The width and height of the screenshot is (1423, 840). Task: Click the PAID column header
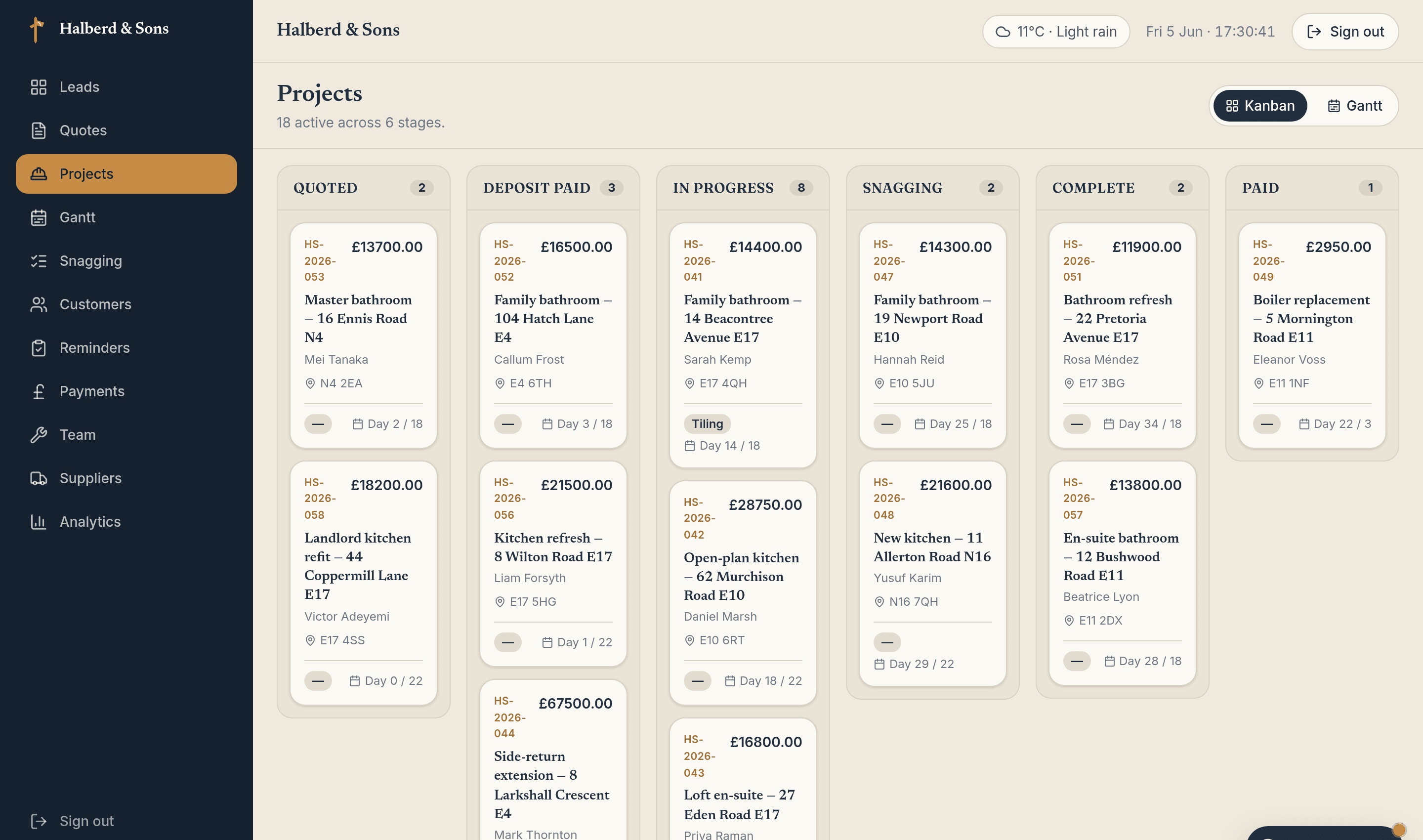coord(1312,188)
